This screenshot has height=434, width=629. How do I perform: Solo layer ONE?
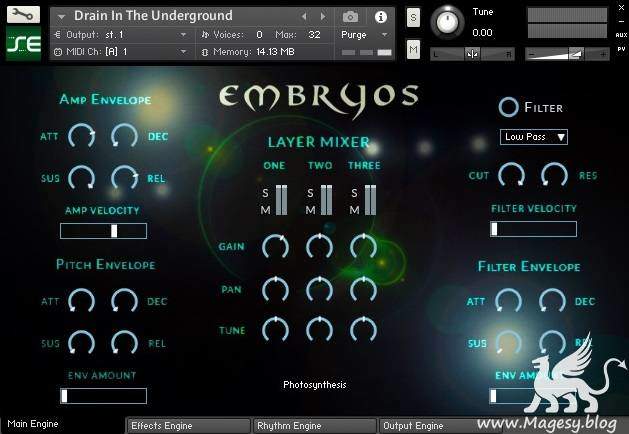[x=265, y=193]
